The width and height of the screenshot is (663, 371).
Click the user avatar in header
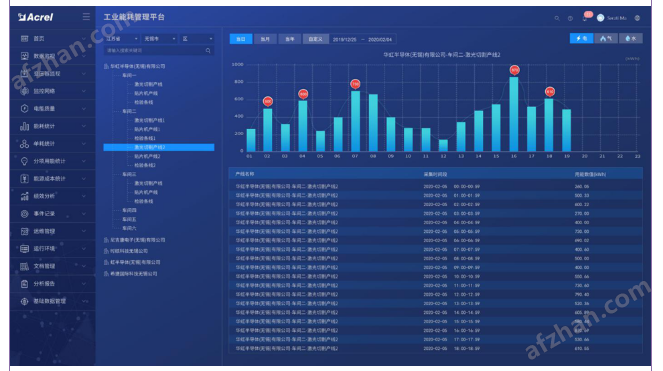[600, 18]
